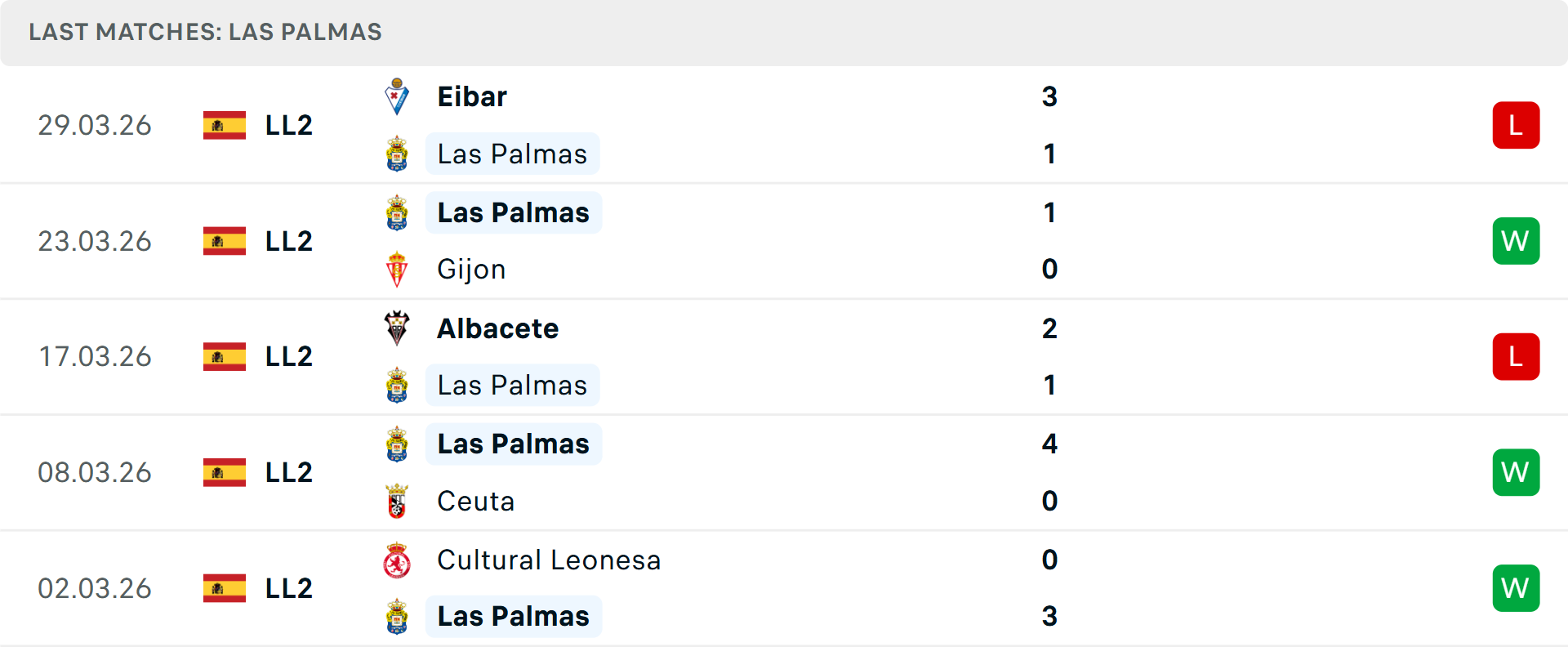Screen dimensions: 1568x647
Task: Click the Spain flag next to 29.03.26
Action: (x=224, y=125)
